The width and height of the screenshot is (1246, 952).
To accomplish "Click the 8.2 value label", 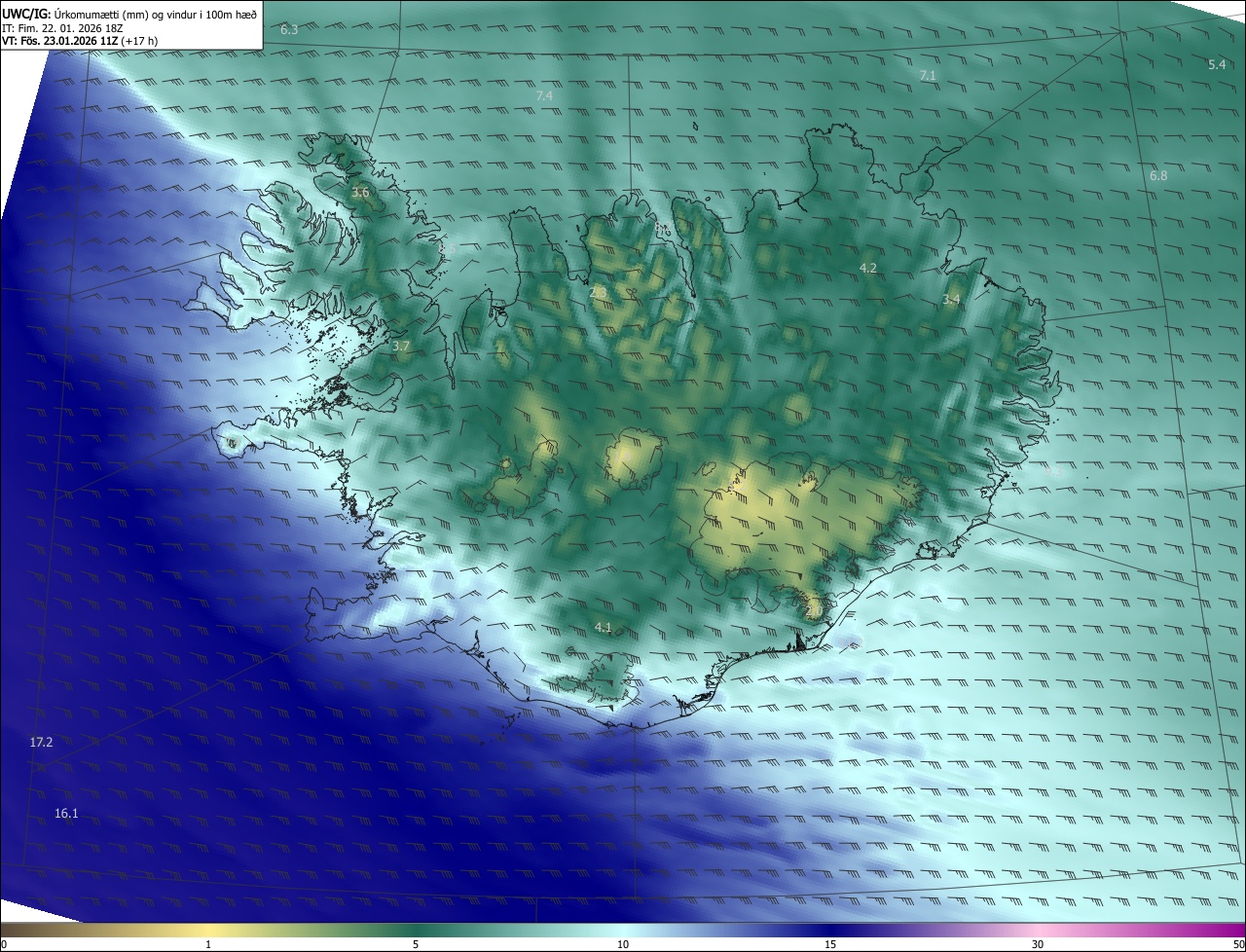I will [663, 228].
